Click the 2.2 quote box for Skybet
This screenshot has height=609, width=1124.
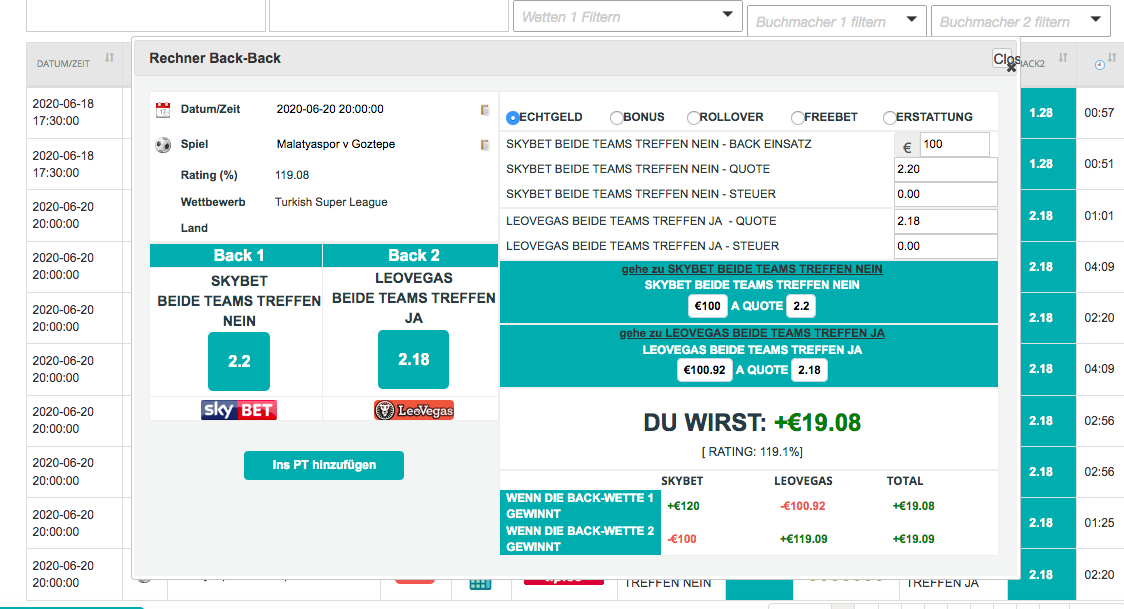[801, 306]
